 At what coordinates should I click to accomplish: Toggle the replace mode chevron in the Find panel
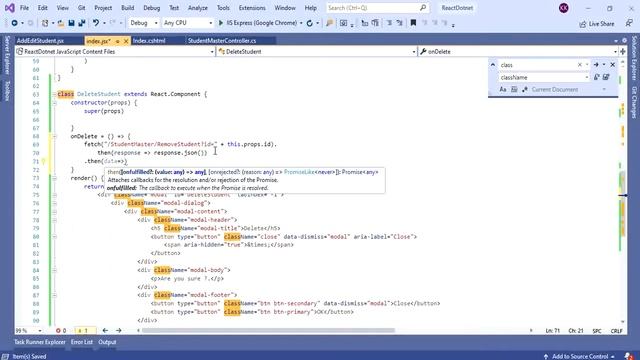click(x=493, y=65)
